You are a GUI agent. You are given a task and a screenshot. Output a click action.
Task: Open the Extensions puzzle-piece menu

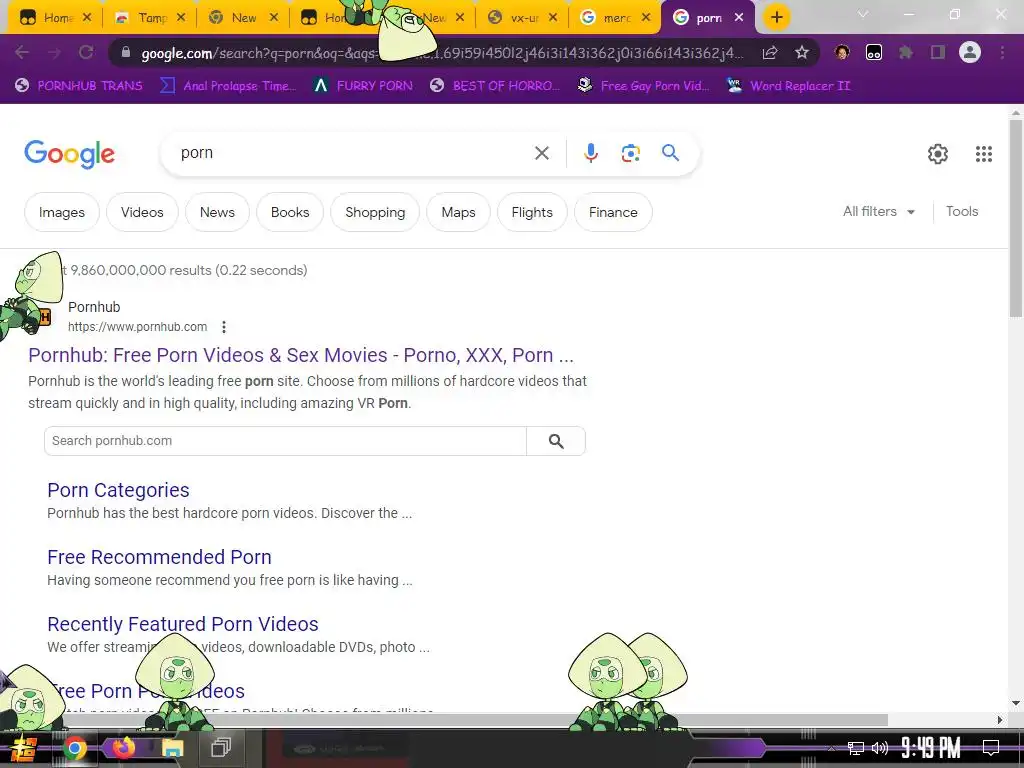point(906,52)
